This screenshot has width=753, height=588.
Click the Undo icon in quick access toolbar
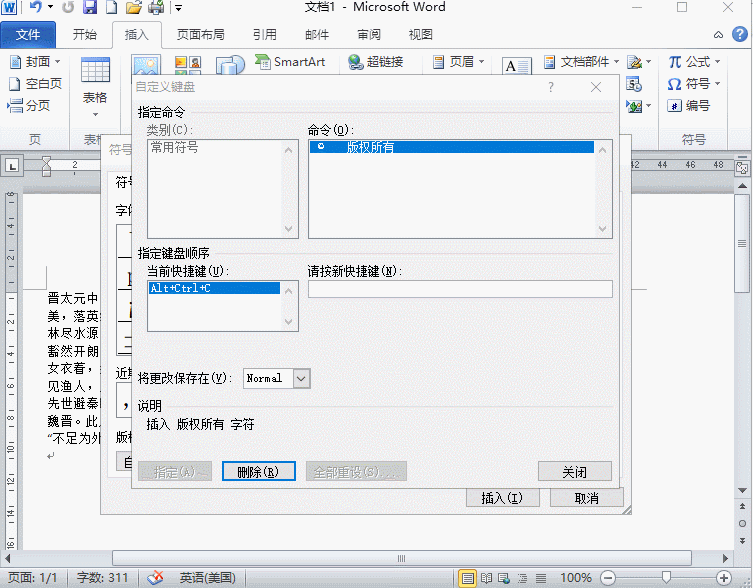[36, 7]
